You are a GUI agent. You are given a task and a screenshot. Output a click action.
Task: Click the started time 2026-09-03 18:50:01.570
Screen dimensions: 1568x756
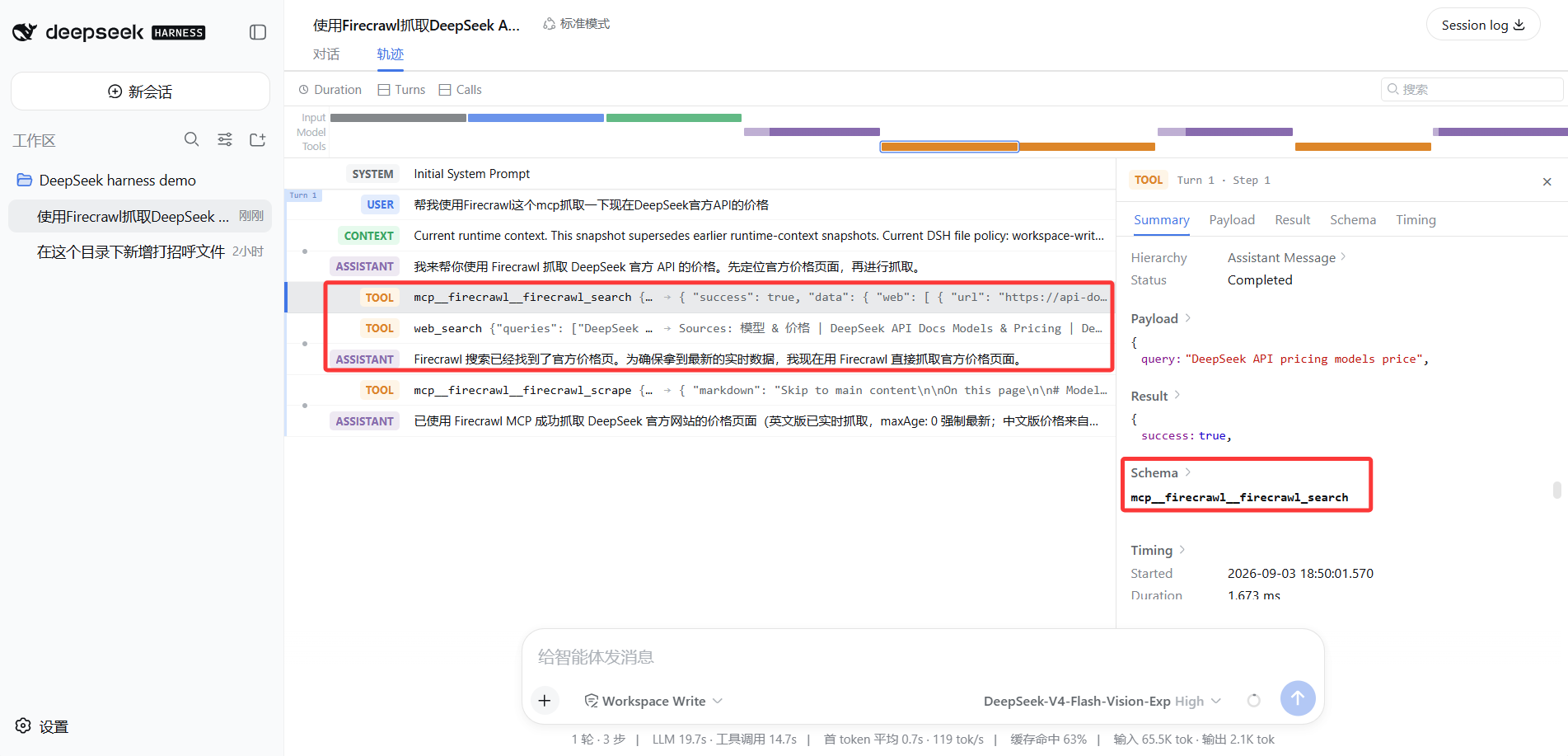tap(1300, 574)
